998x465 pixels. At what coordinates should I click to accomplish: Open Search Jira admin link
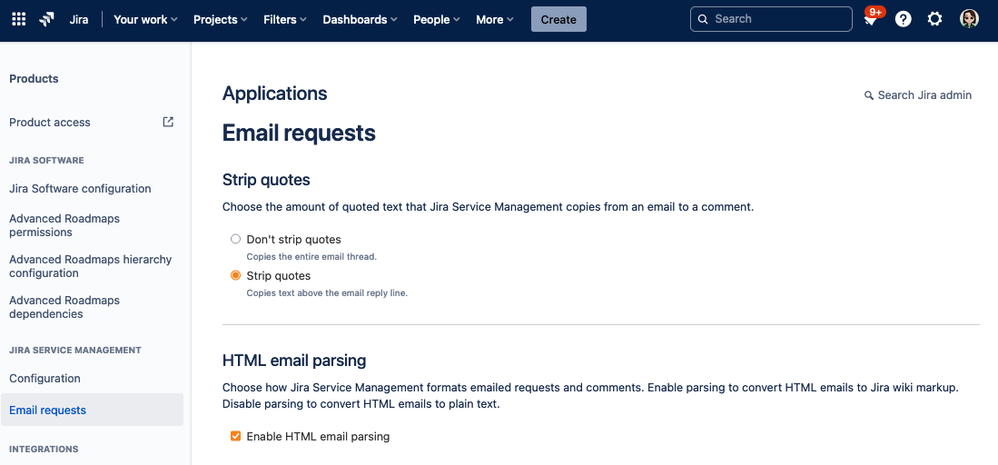(x=918, y=95)
